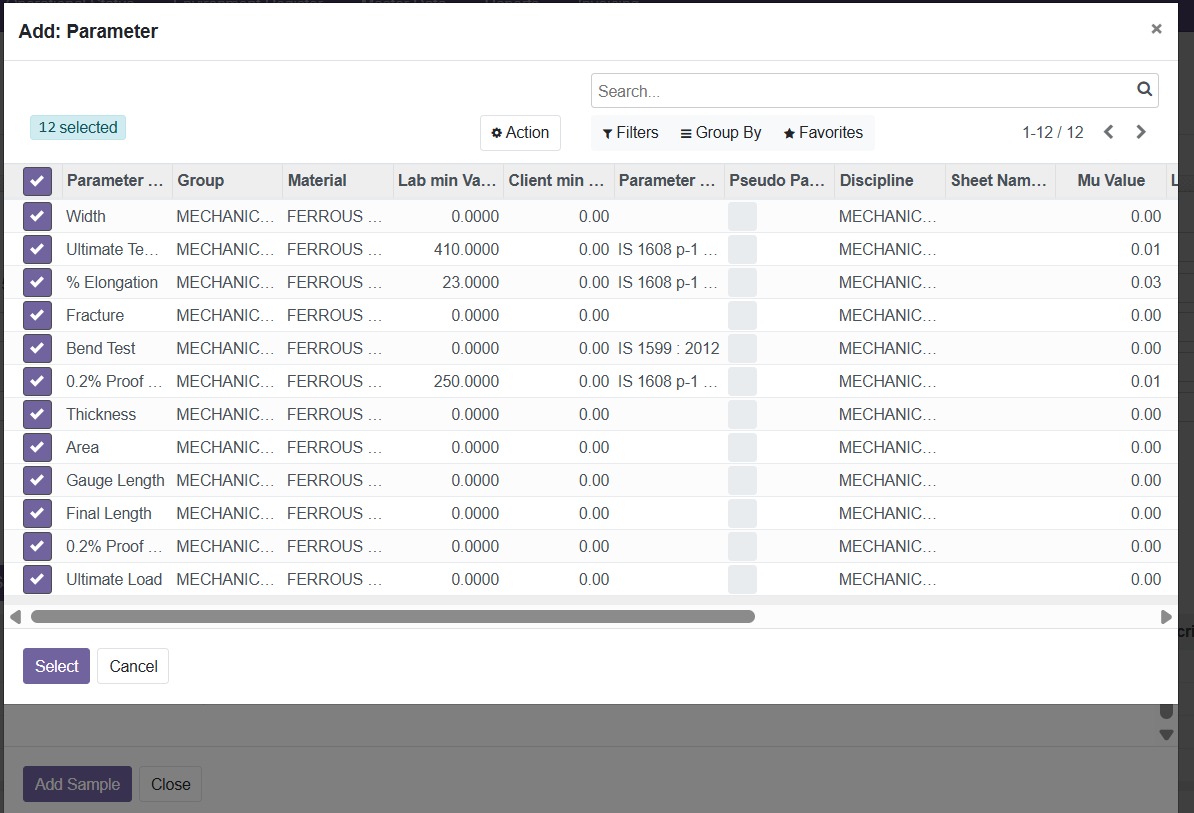Go to previous page arrow

1108,132
